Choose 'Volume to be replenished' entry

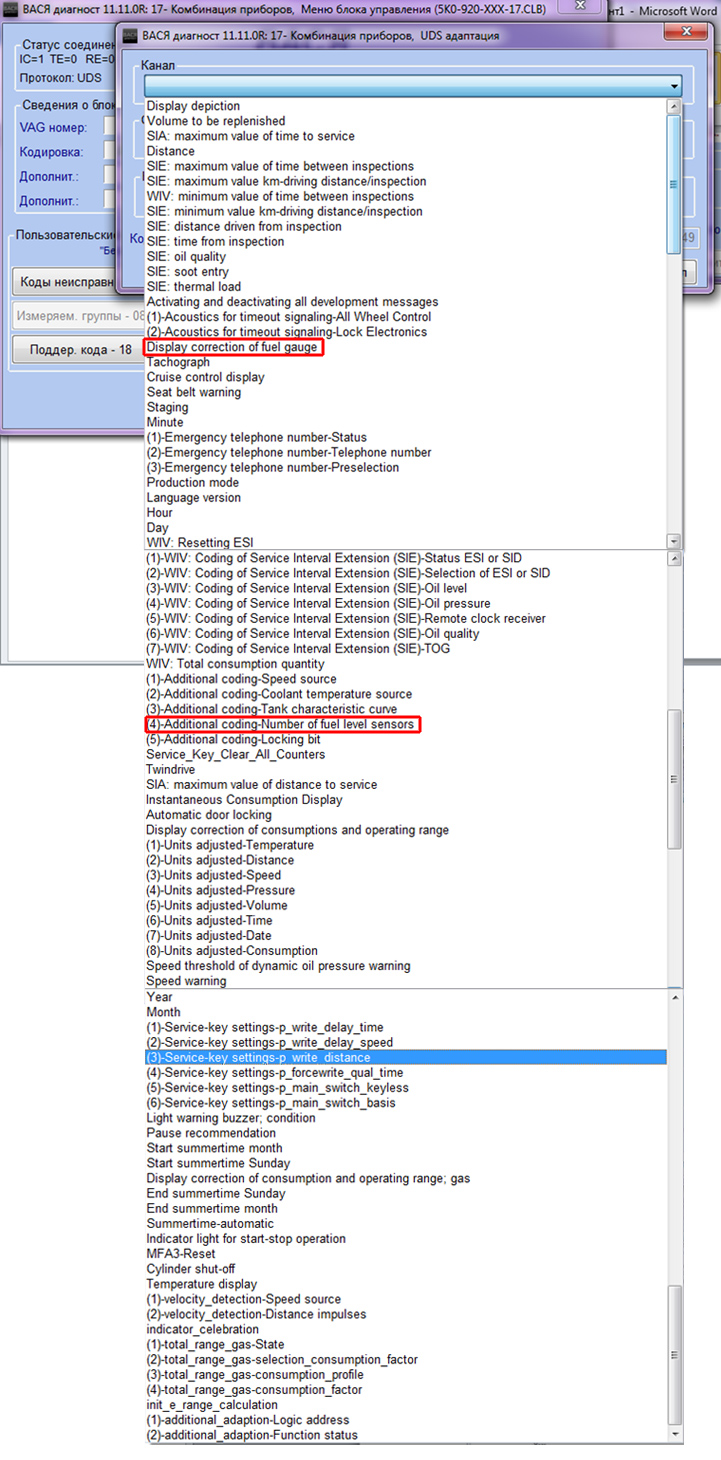pos(215,121)
